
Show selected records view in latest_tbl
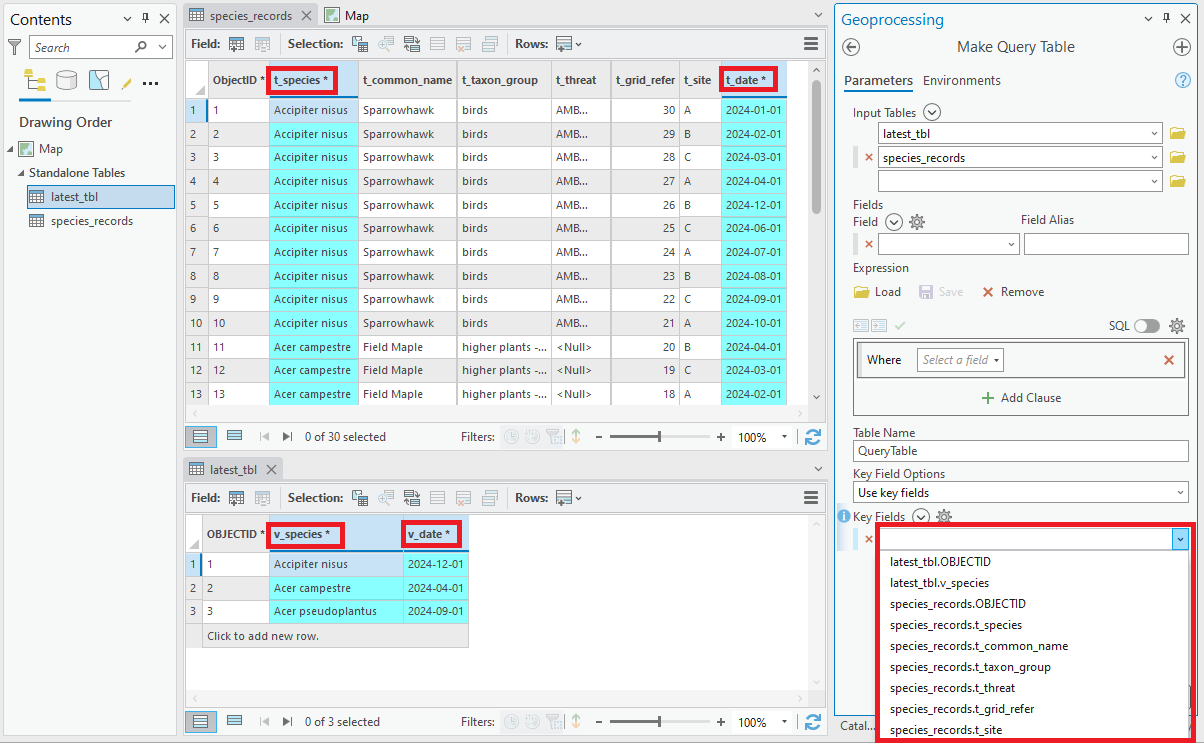pyautogui.click(x=234, y=721)
